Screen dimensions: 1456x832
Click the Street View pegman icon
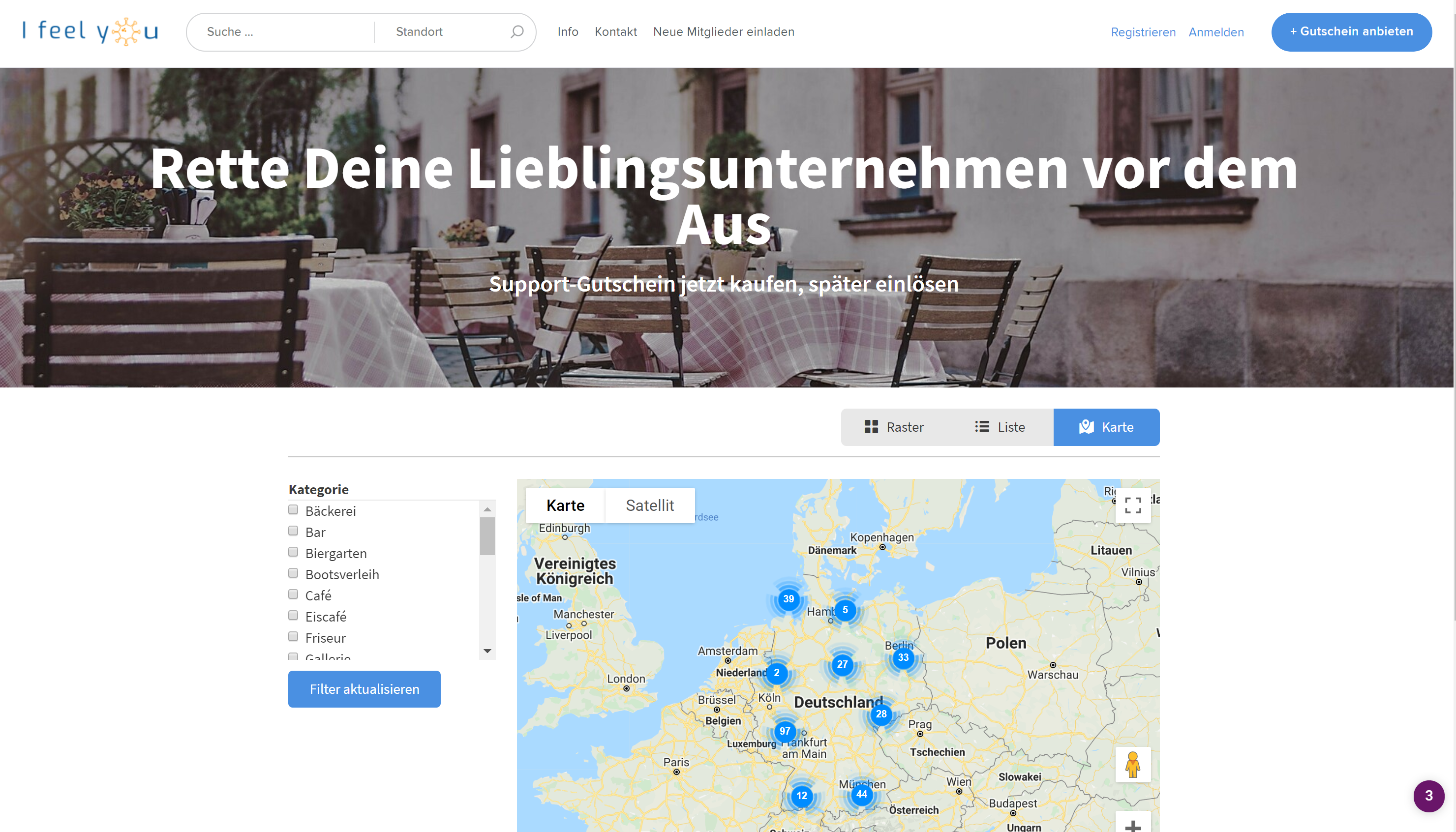tap(1132, 765)
